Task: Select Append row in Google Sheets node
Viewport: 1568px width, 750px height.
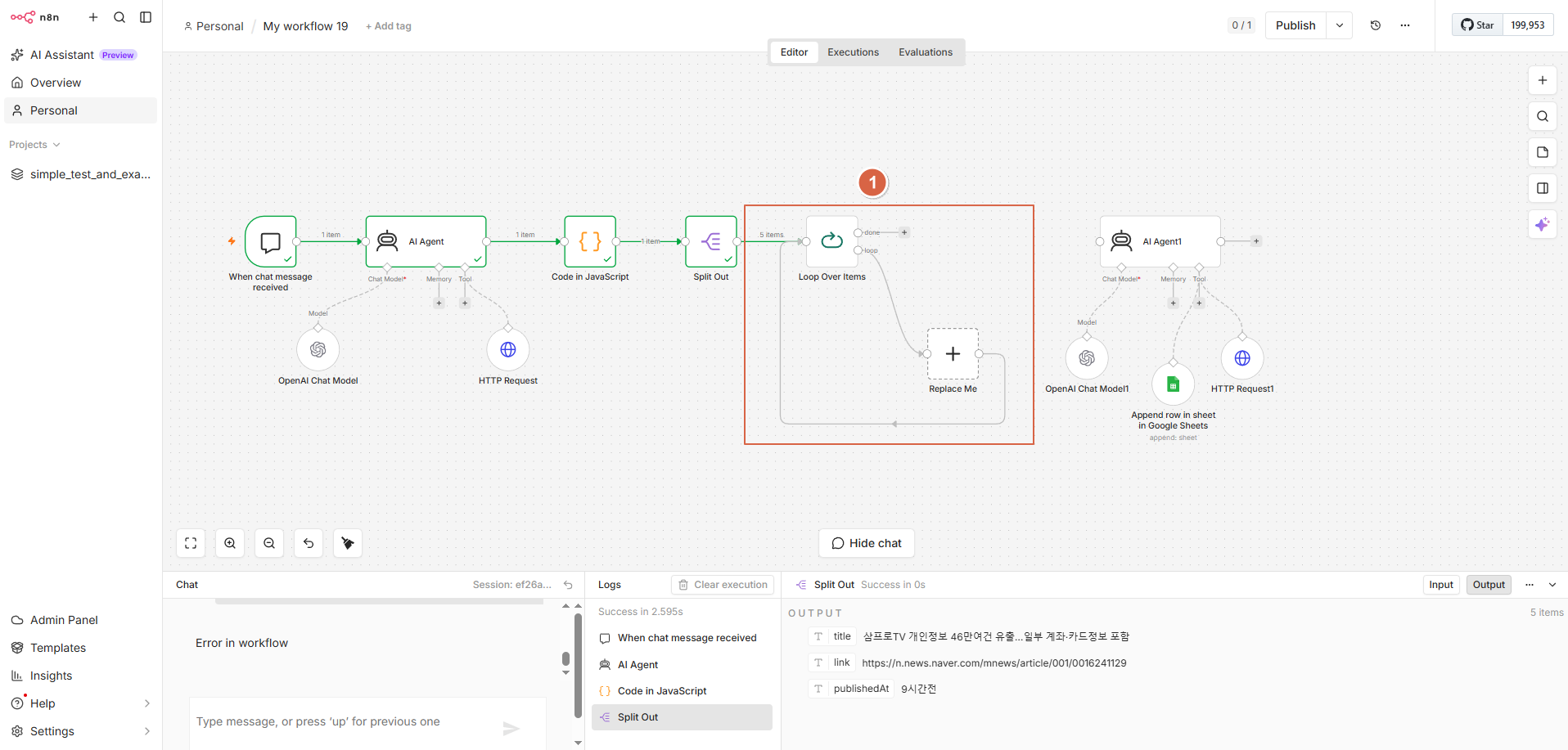Action: click(1173, 384)
